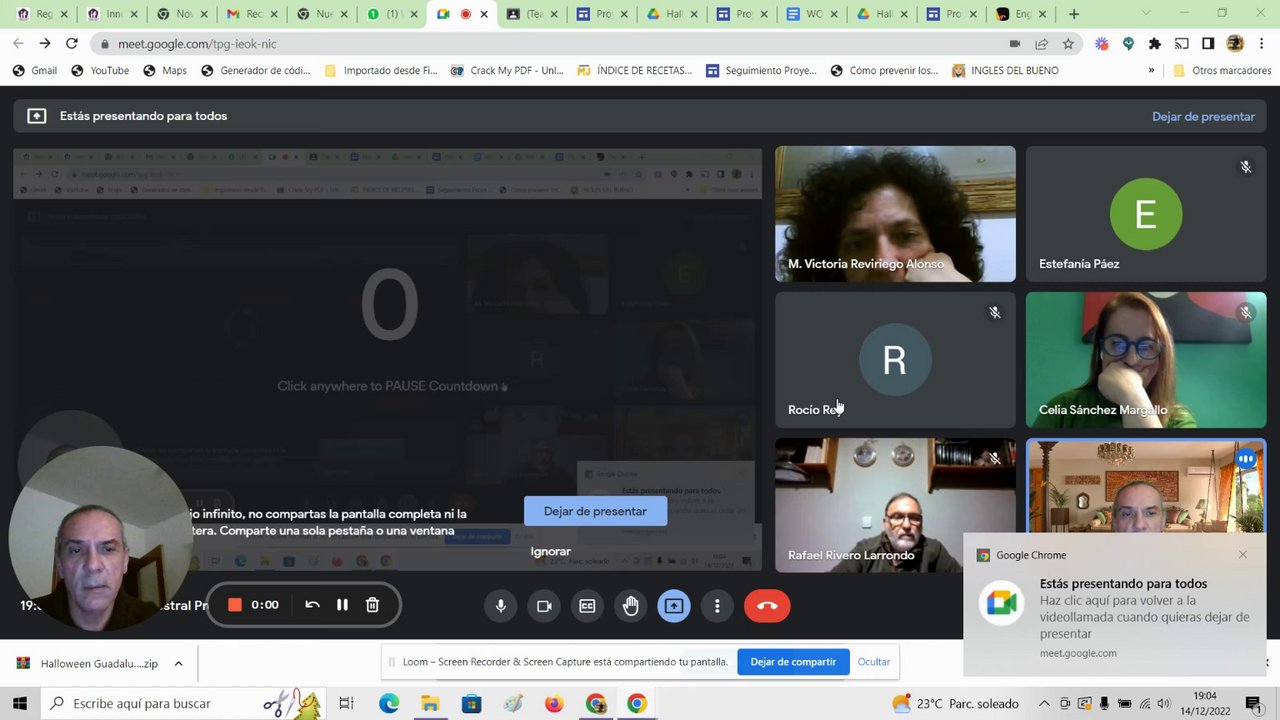The height and width of the screenshot is (720, 1280).
Task: Open the Chrome cast media icon
Action: pos(1181,44)
